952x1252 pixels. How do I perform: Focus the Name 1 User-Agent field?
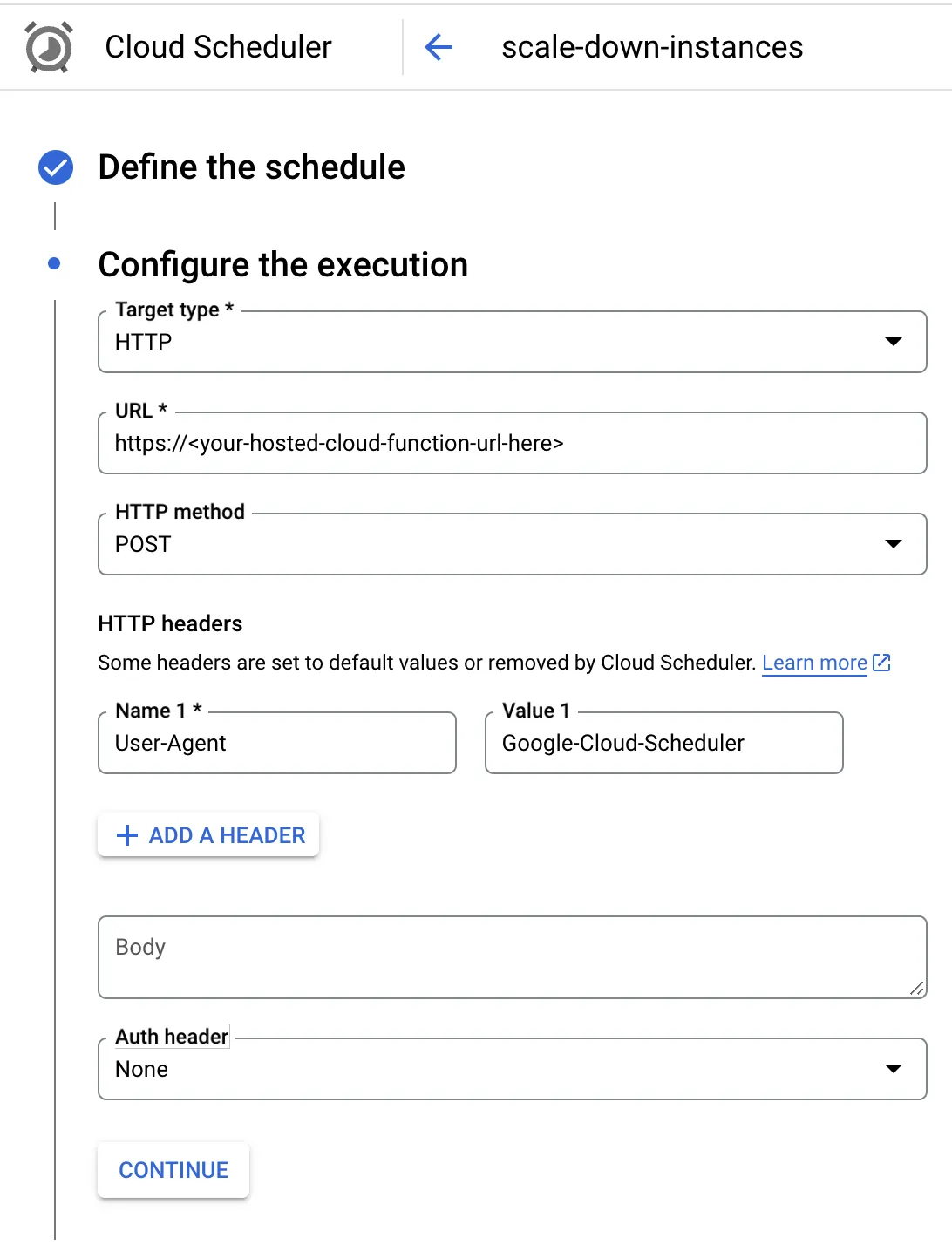[277, 743]
